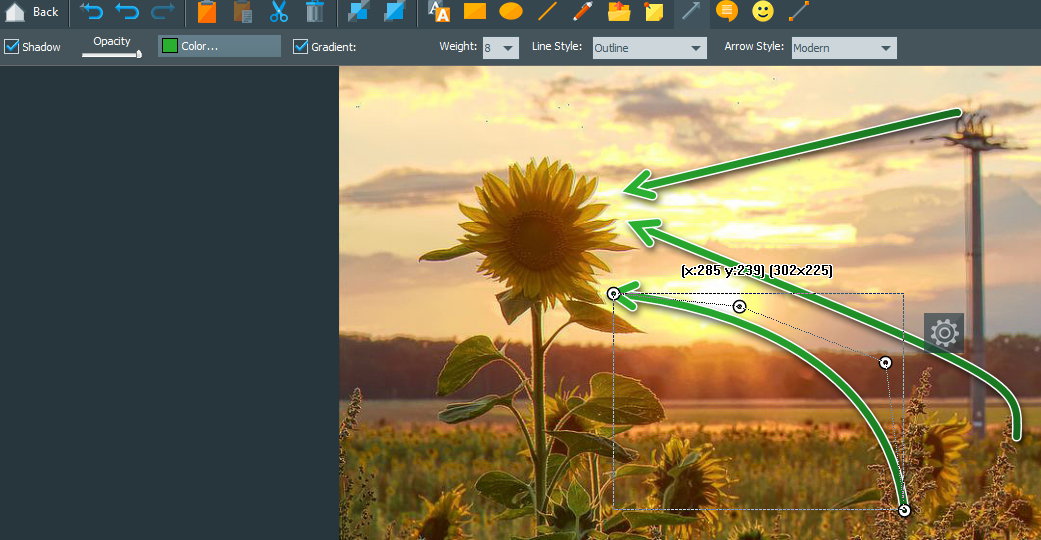Select the orange ellipse shape tool
The width and height of the screenshot is (1041, 540).
pos(511,12)
